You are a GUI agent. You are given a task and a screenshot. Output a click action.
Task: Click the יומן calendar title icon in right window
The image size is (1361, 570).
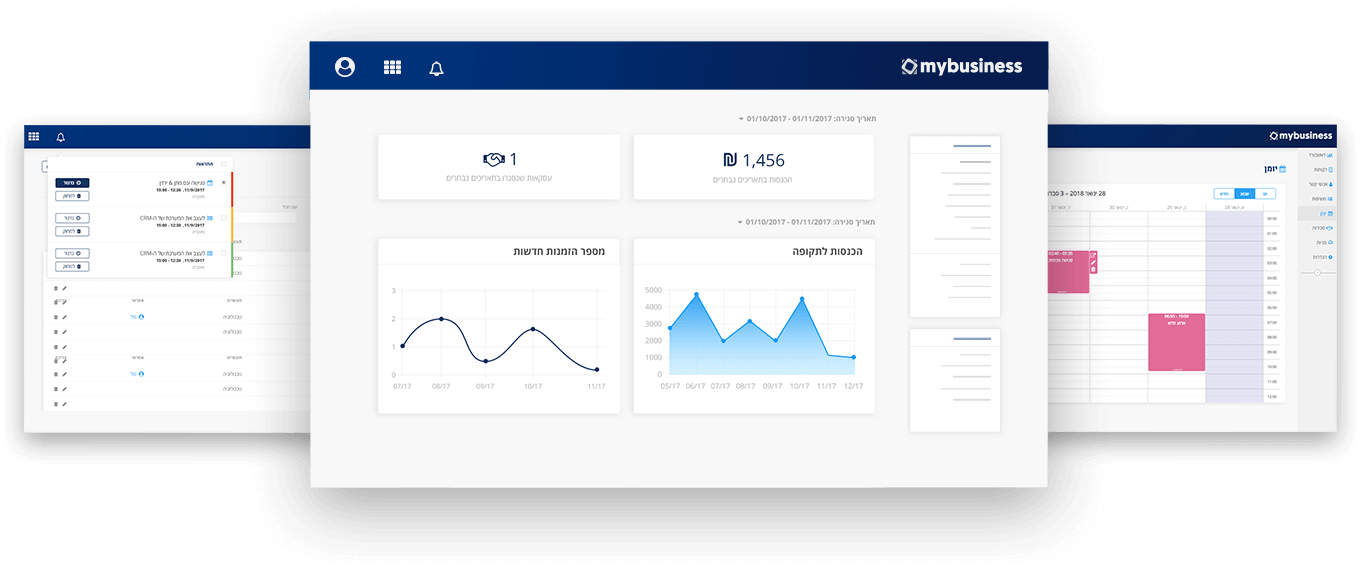[x=1283, y=169]
